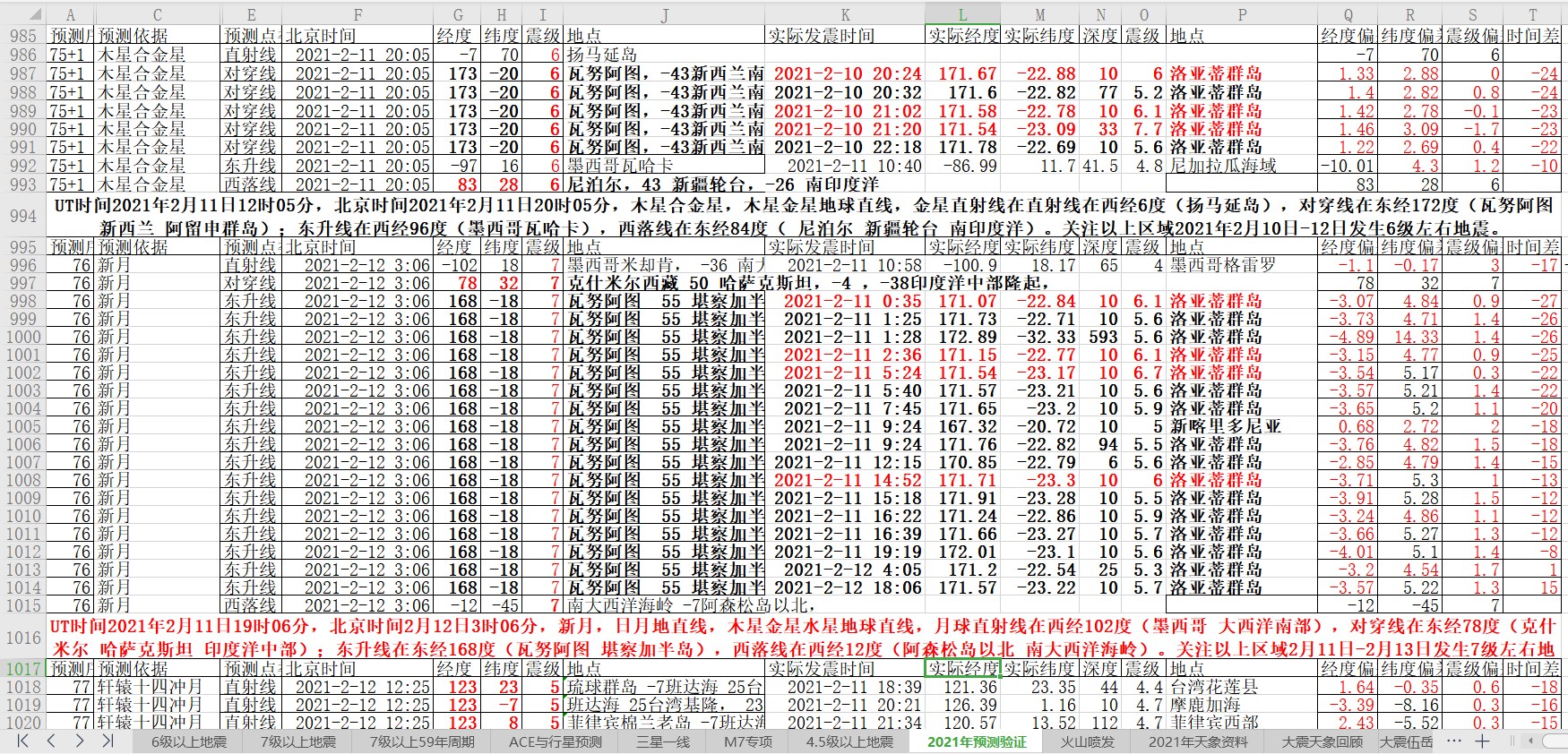Select row 1020 header
This screenshot has height=754, width=1568.
point(22,723)
